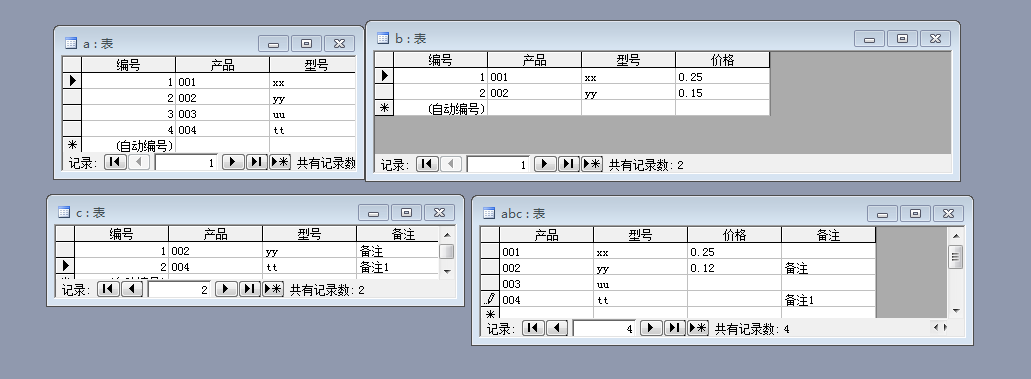Viewport: 1031px width, 379px height.
Task: Select 产品 column header in table a
Action: (x=222, y=64)
